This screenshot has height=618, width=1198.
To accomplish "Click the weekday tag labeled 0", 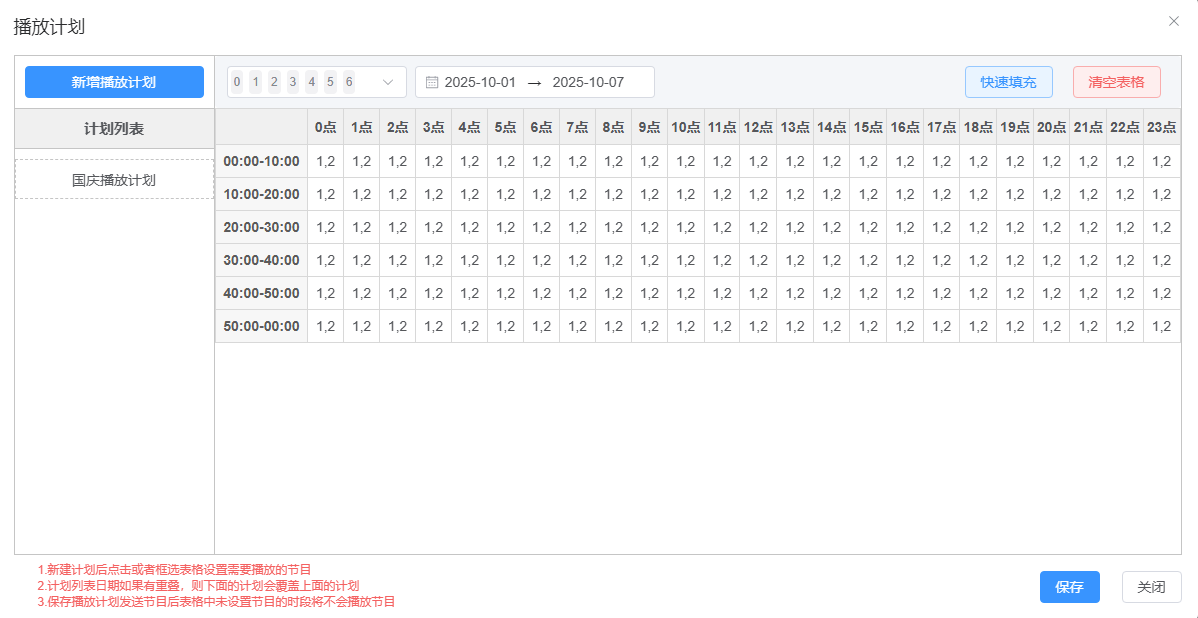I will coord(237,82).
